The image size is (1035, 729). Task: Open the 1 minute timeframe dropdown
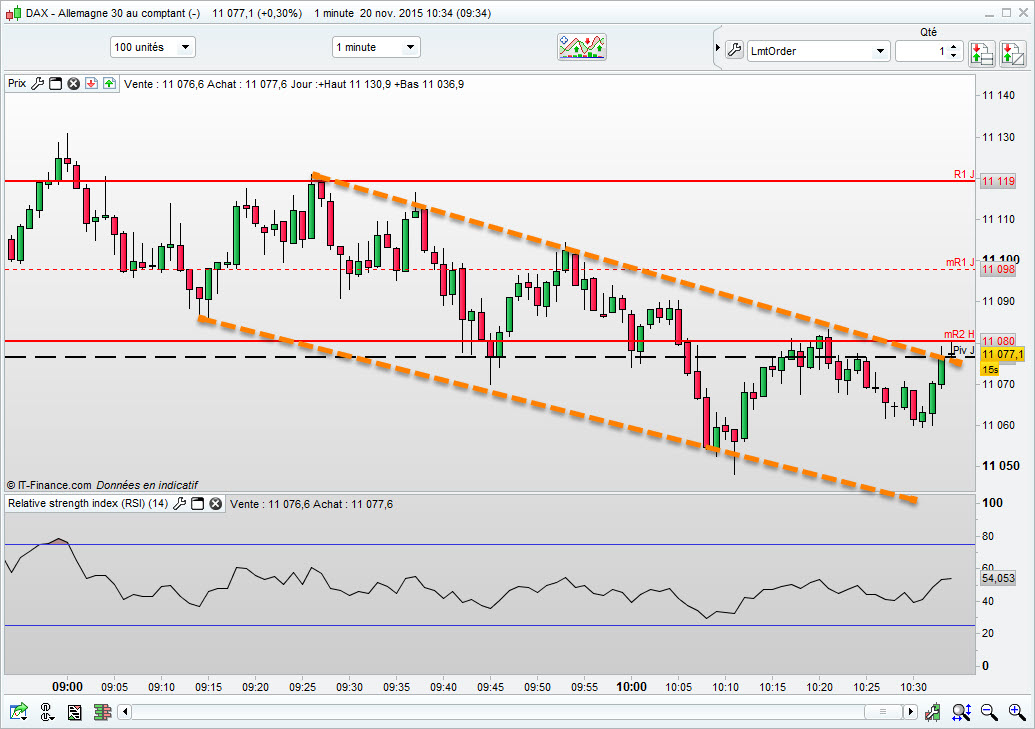[x=376, y=47]
